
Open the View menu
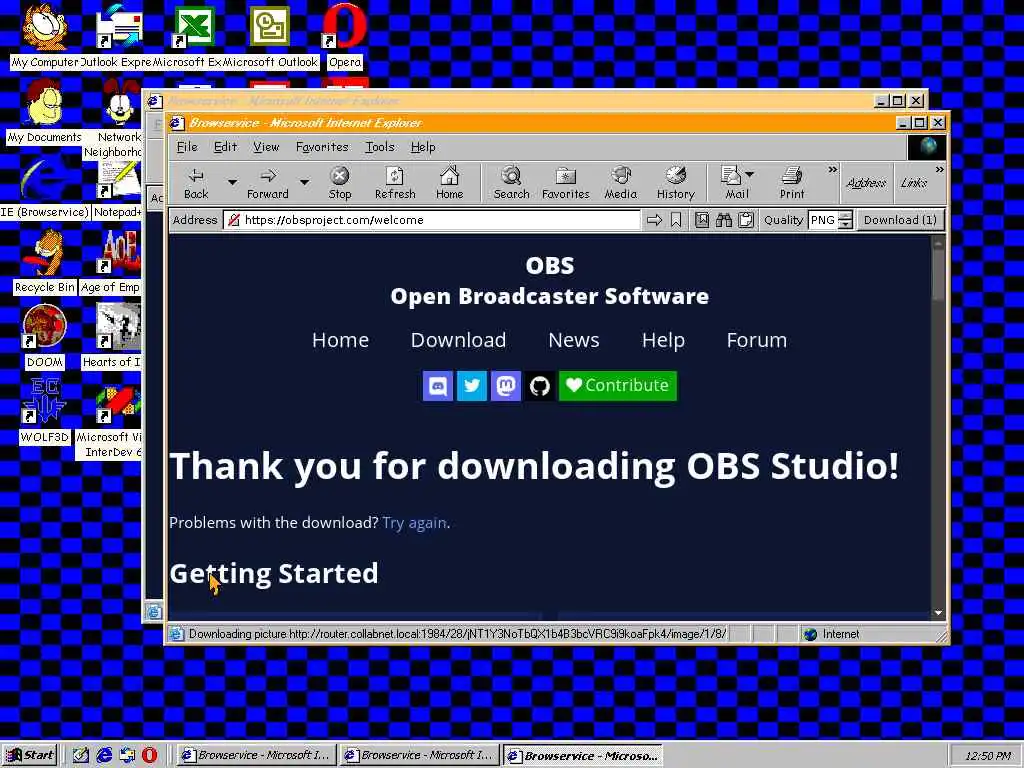[x=266, y=147]
